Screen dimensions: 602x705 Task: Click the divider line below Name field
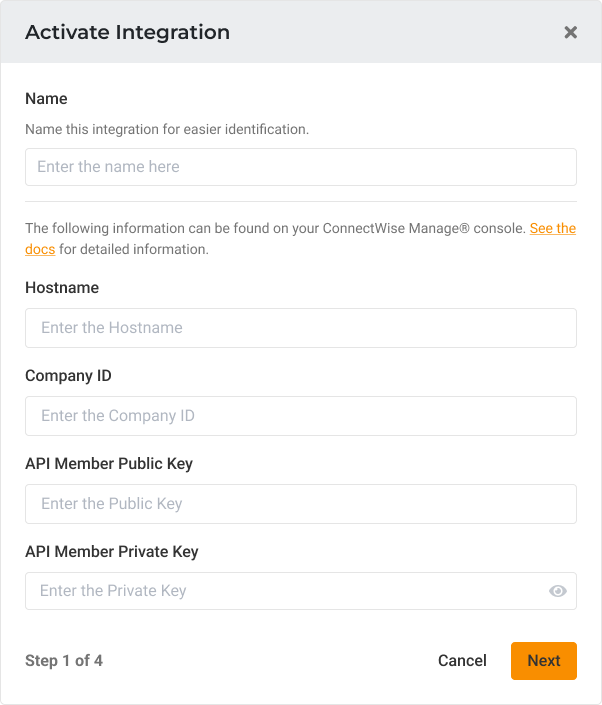pyautogui.click(x=300, y=204)
